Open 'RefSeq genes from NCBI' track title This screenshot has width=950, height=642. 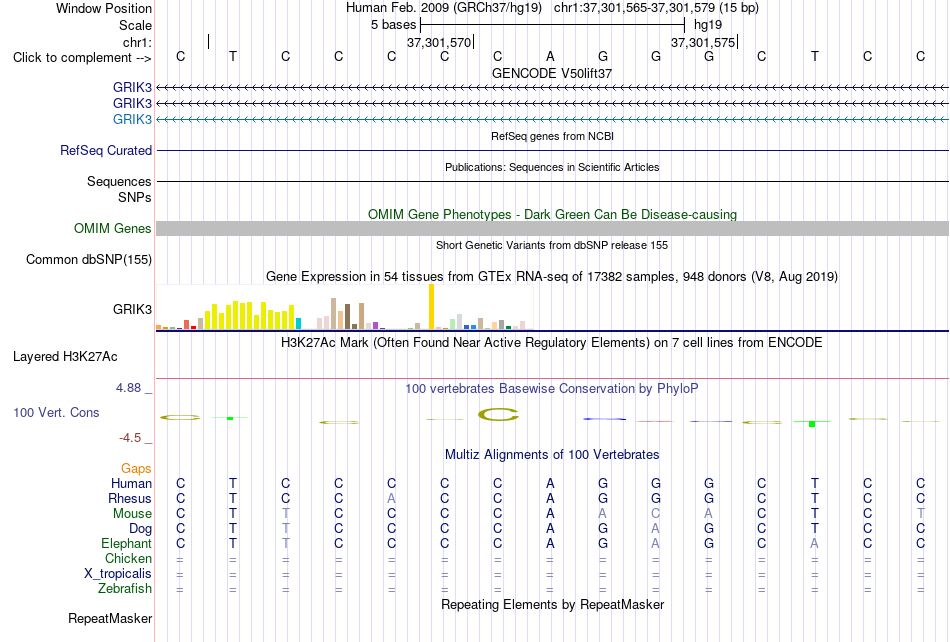click(552, 136)
